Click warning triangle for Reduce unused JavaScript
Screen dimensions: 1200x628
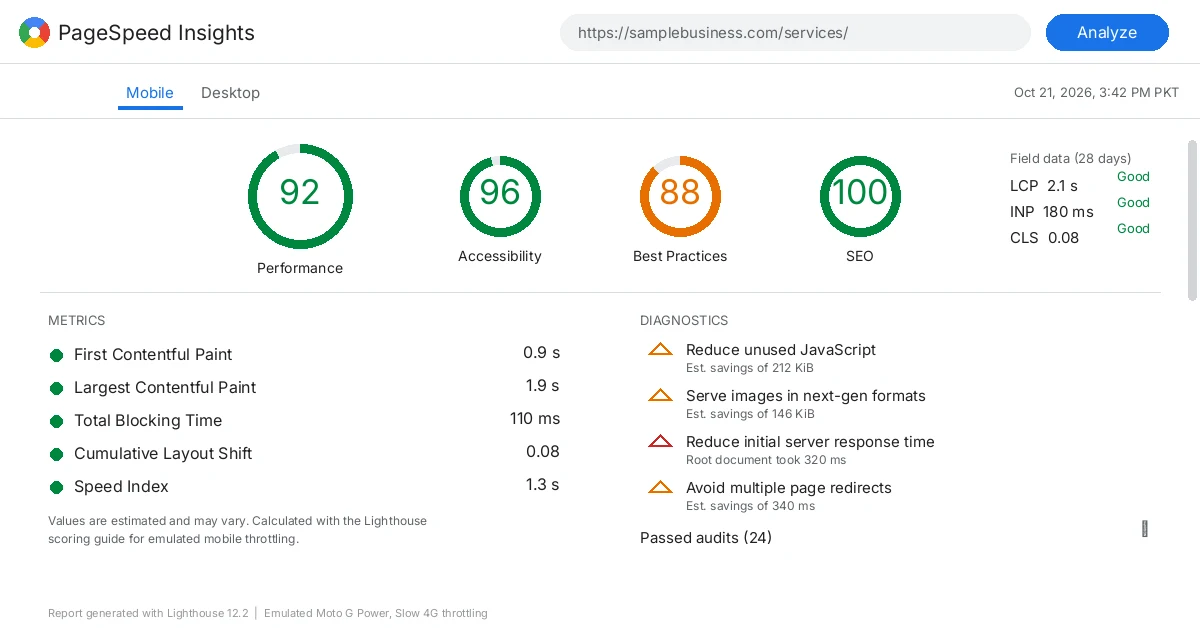[660, 350]
